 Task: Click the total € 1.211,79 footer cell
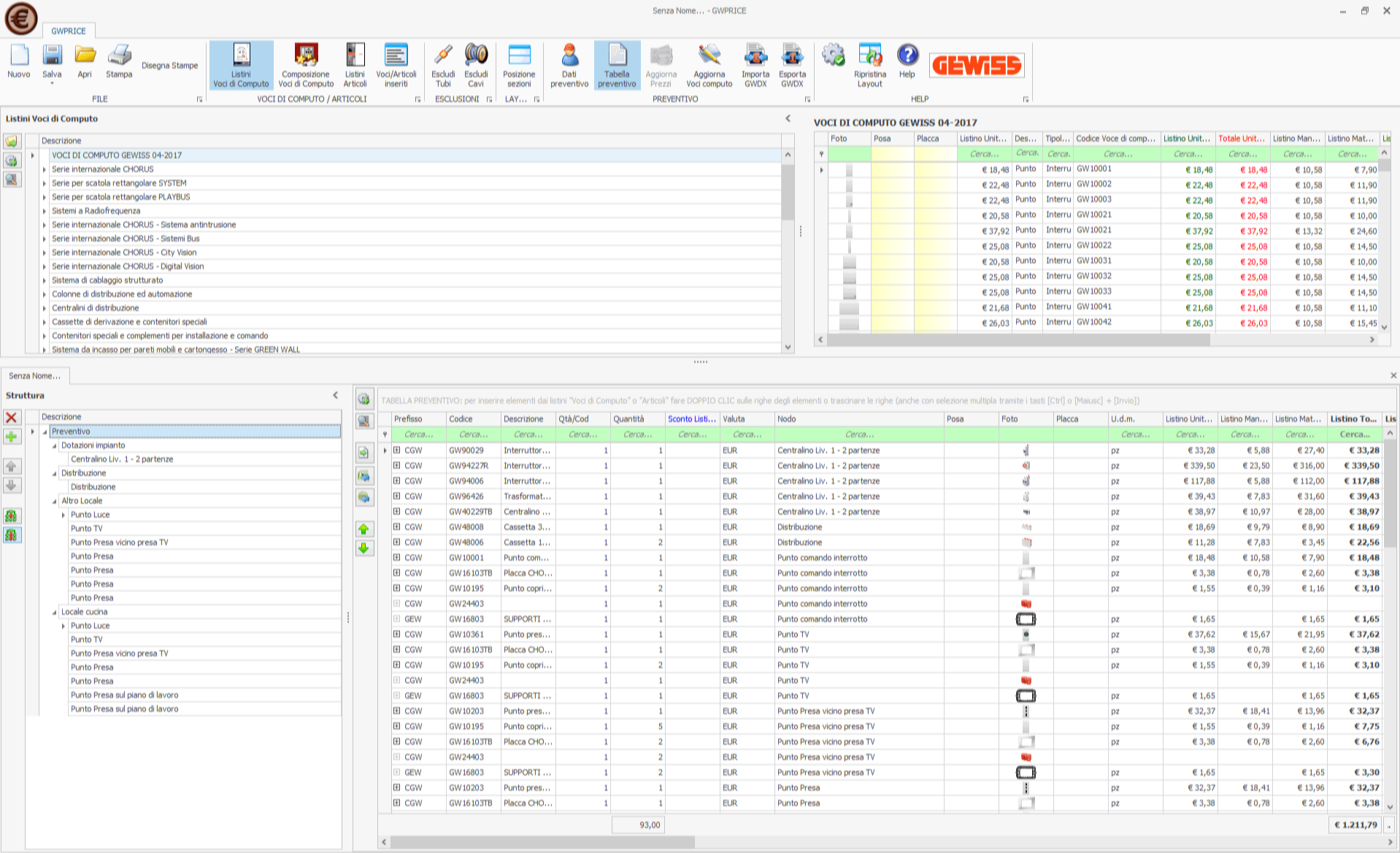[x=1355, y=825]
